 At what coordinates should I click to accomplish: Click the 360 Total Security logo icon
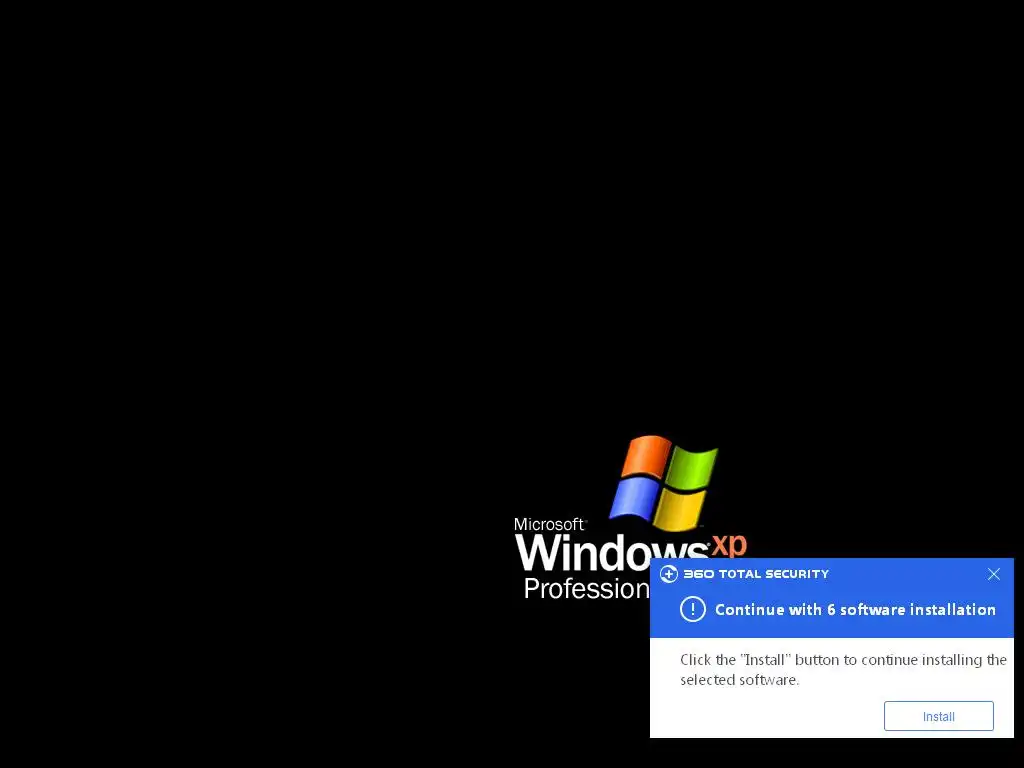click(x=668, y=574)
